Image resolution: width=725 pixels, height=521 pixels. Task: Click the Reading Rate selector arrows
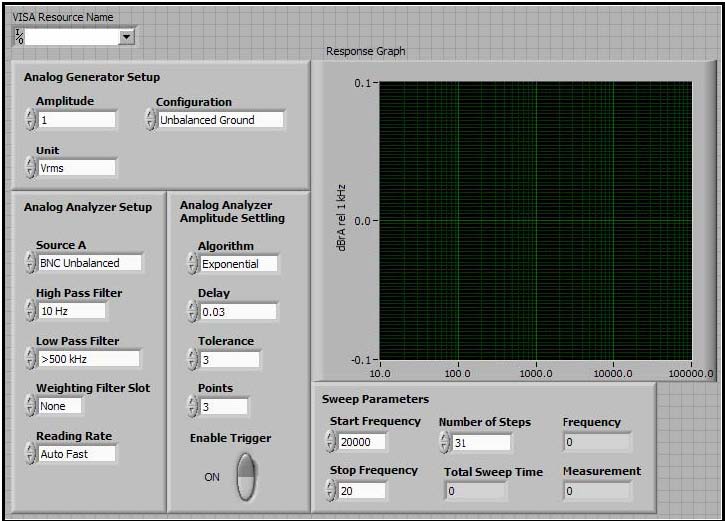coord(30,454)
